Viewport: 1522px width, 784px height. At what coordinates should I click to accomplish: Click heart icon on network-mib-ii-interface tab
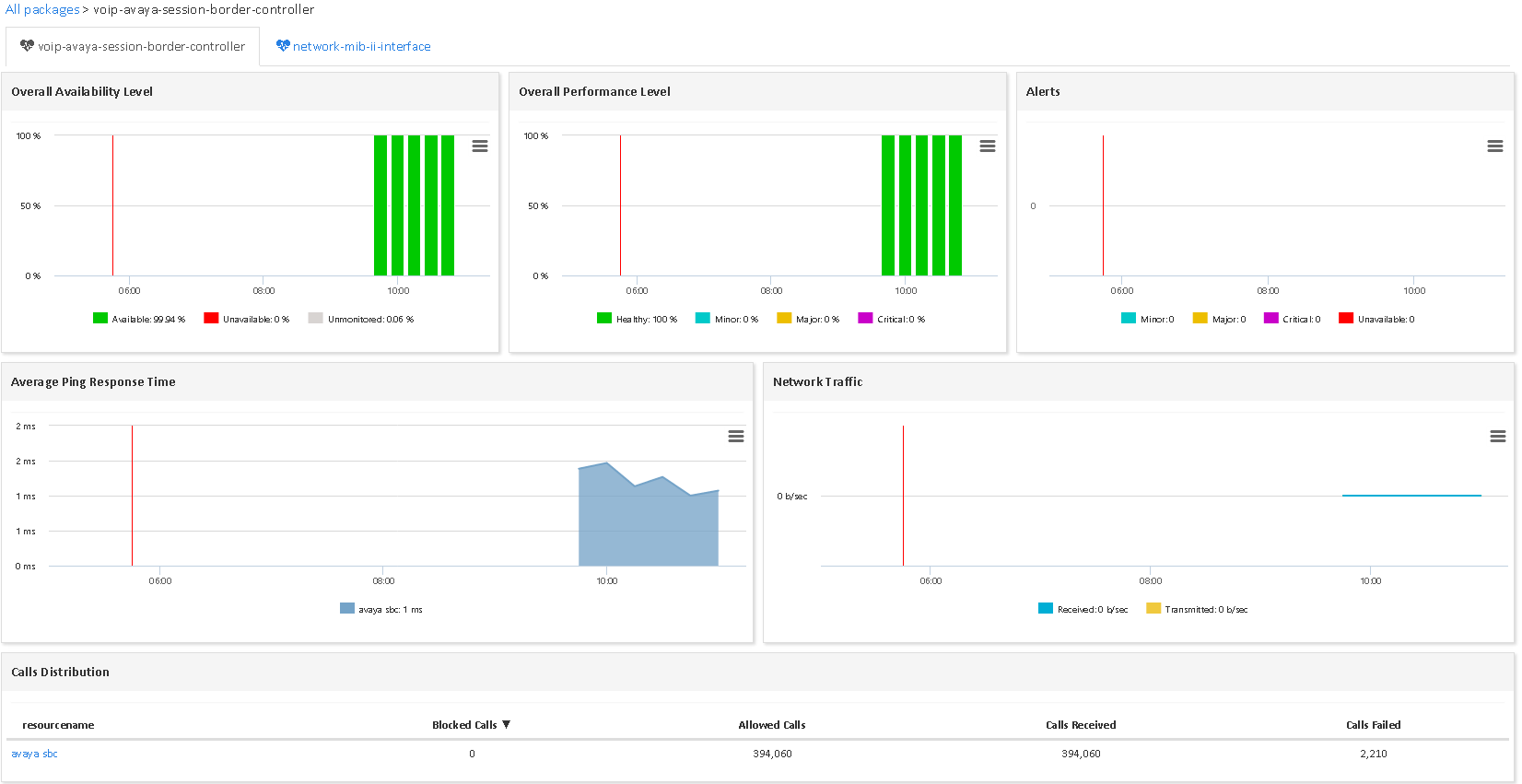pyautogui.click(x=283, y=46)
